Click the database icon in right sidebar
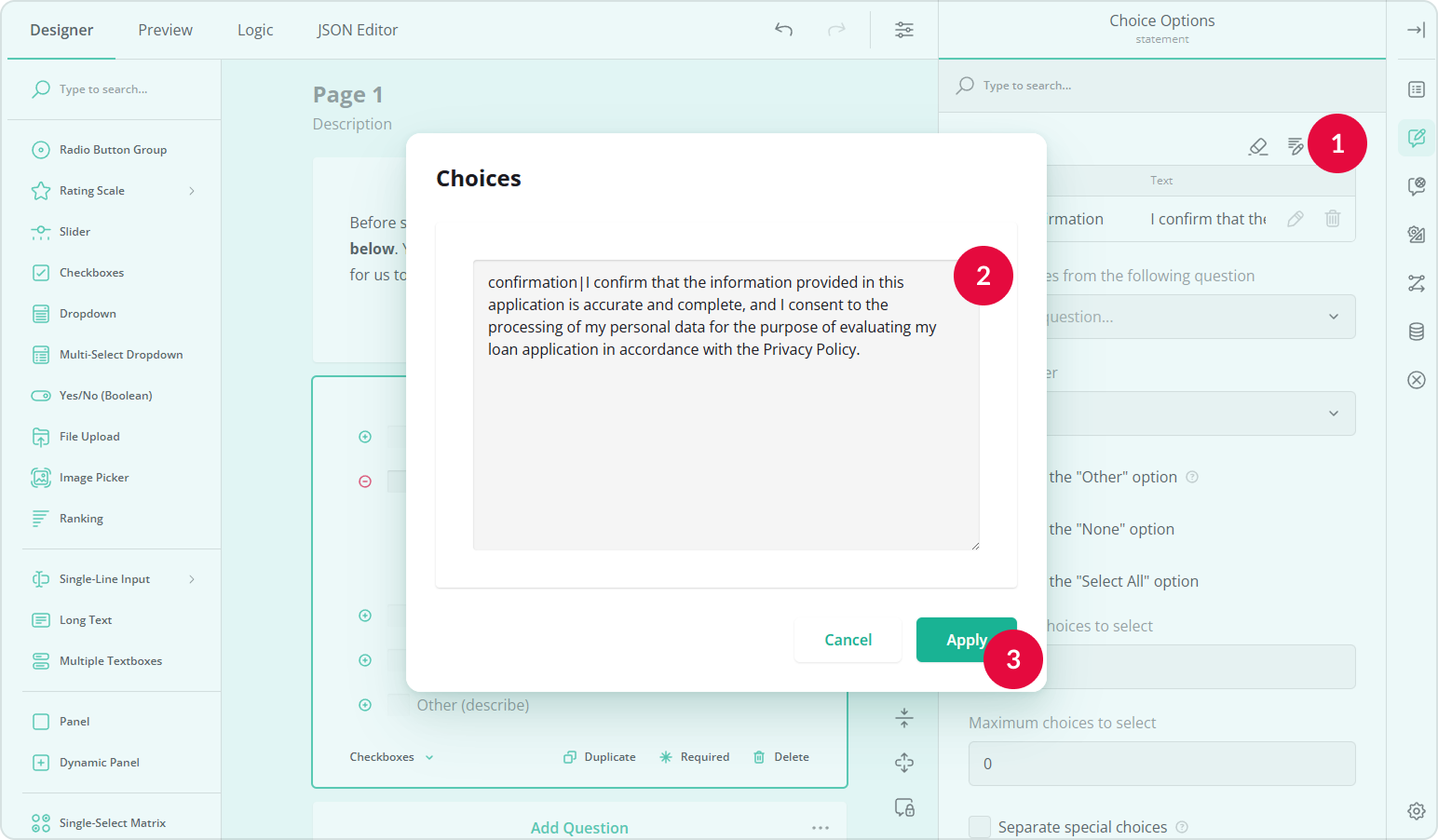Screen dimensions: 1438x840 [1416, 332]
